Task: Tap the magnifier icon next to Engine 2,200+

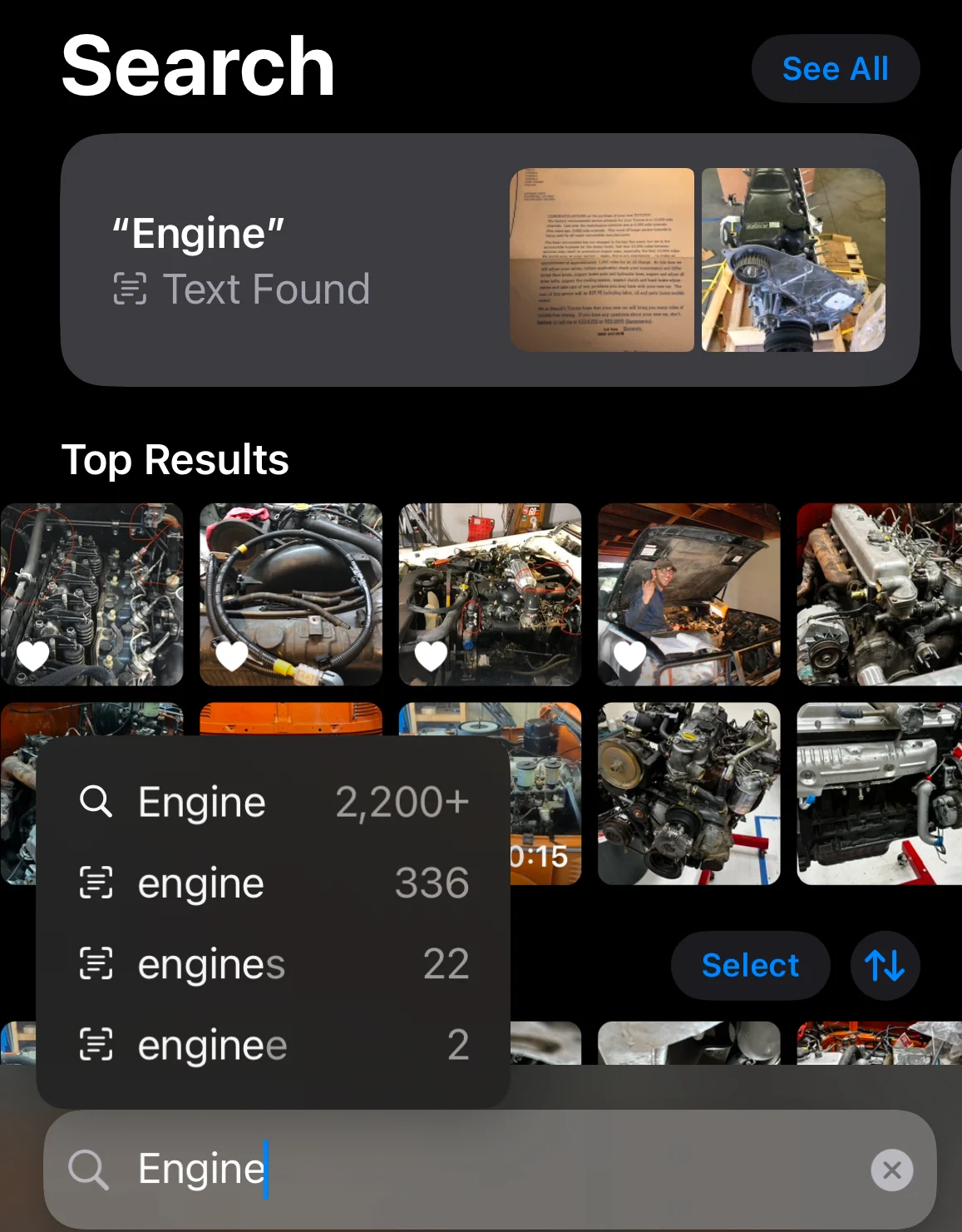Action: click(x=96, y=801)
